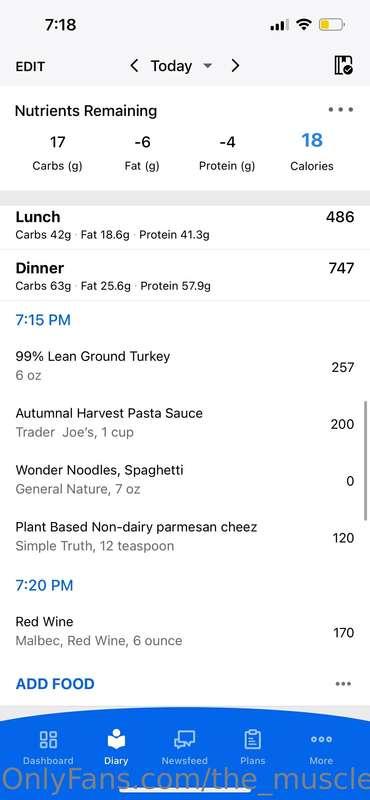This screenshot has width=370, height=800.
Task: Collapse the Dinner meal section
Action: pyautogui.click(x=185, y=276)
